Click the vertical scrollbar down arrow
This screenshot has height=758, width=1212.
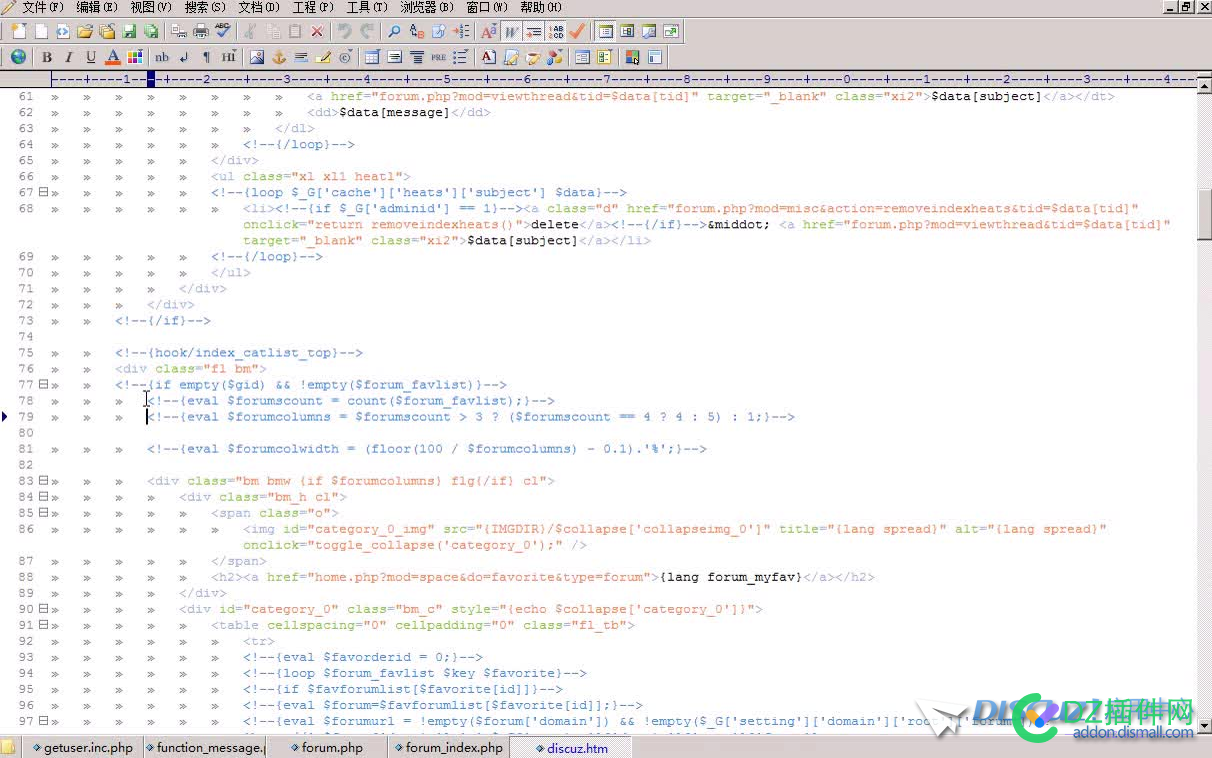1204,725
